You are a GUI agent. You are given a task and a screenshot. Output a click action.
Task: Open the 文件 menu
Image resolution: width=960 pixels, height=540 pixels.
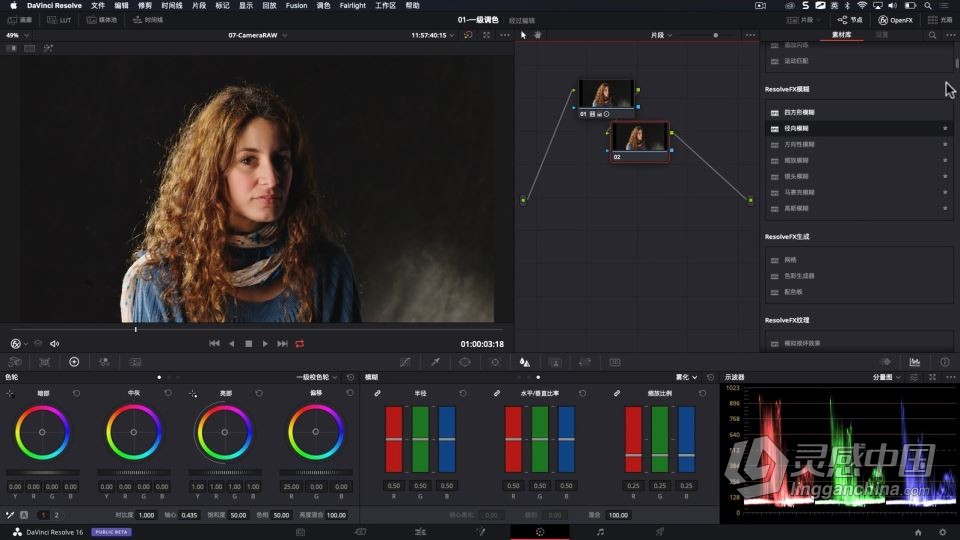(98, 6)
